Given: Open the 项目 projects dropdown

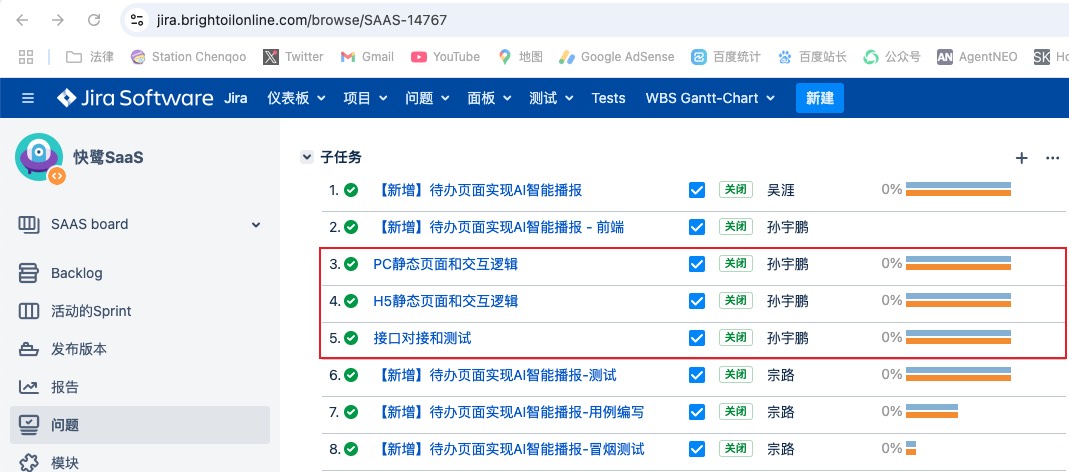Looking at the screenshot, I should (365, 98).
